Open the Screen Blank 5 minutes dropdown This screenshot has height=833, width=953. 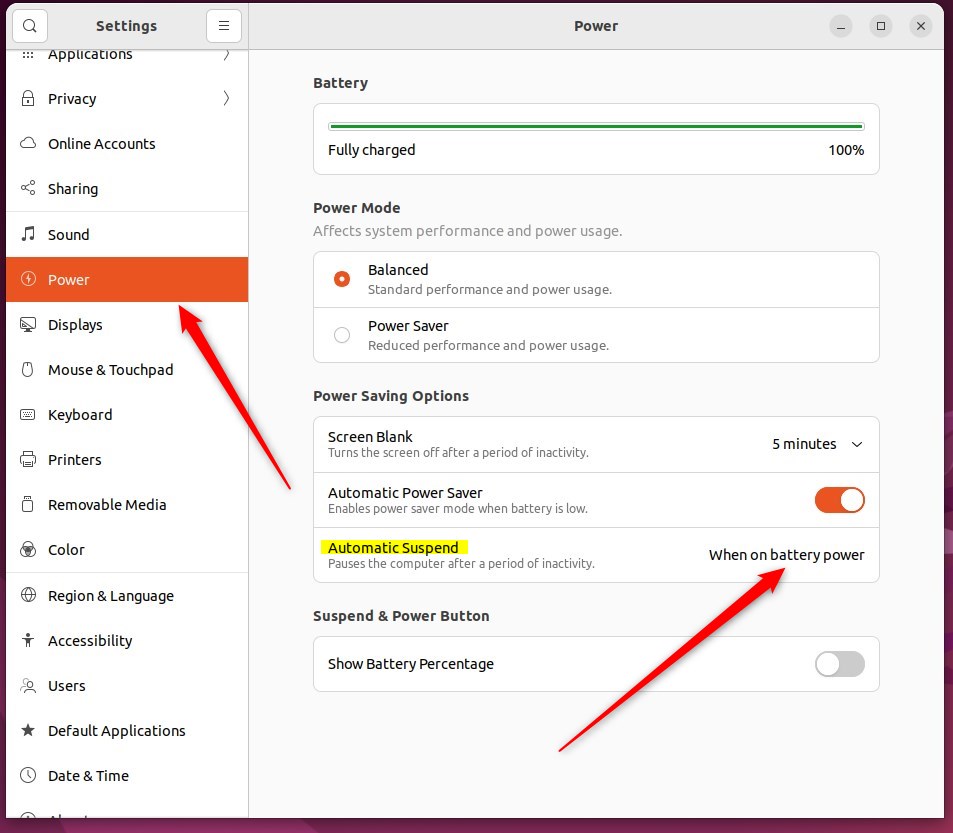pos(817,444)
